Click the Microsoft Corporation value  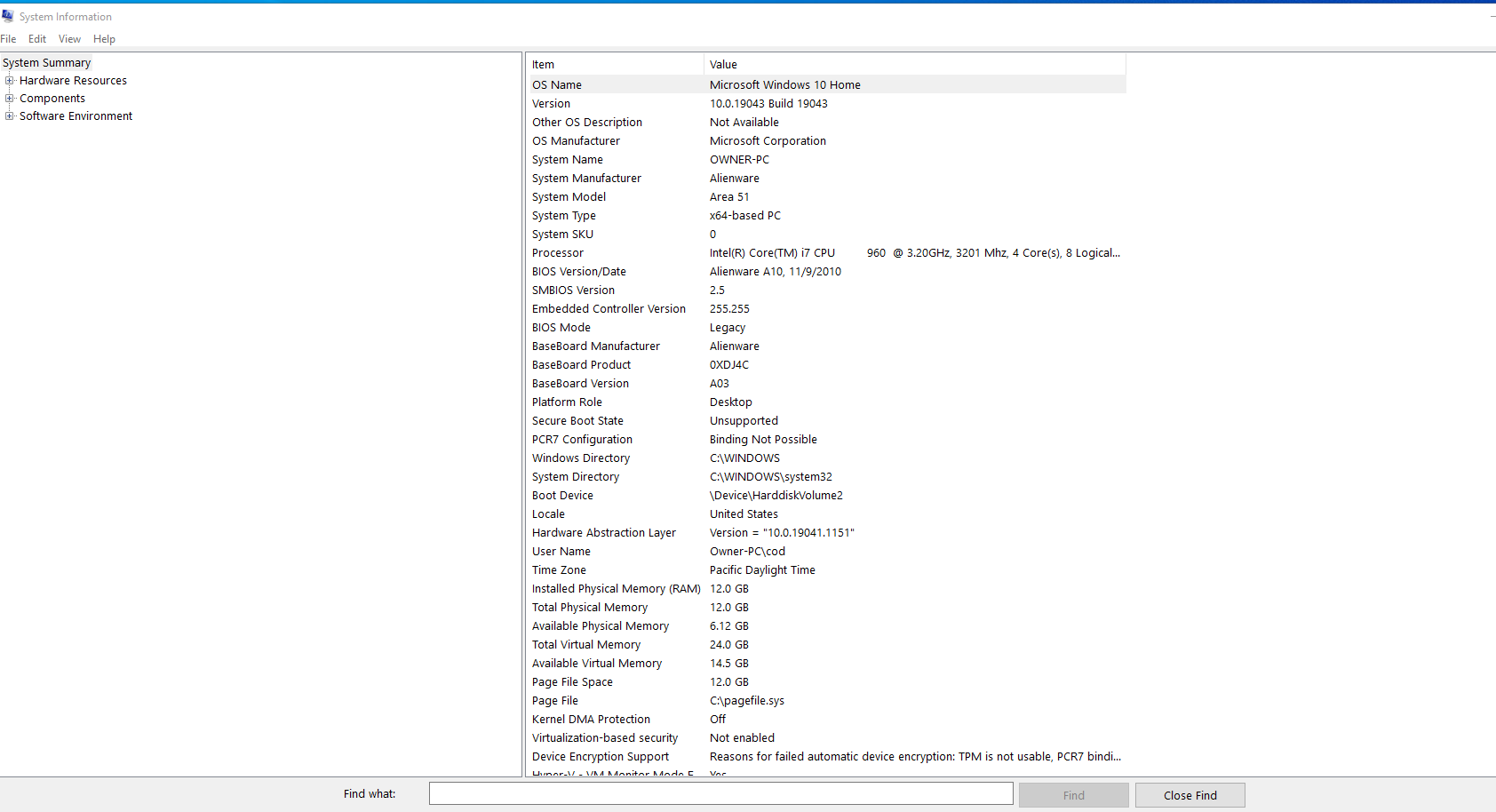click(x=768, y=141)
